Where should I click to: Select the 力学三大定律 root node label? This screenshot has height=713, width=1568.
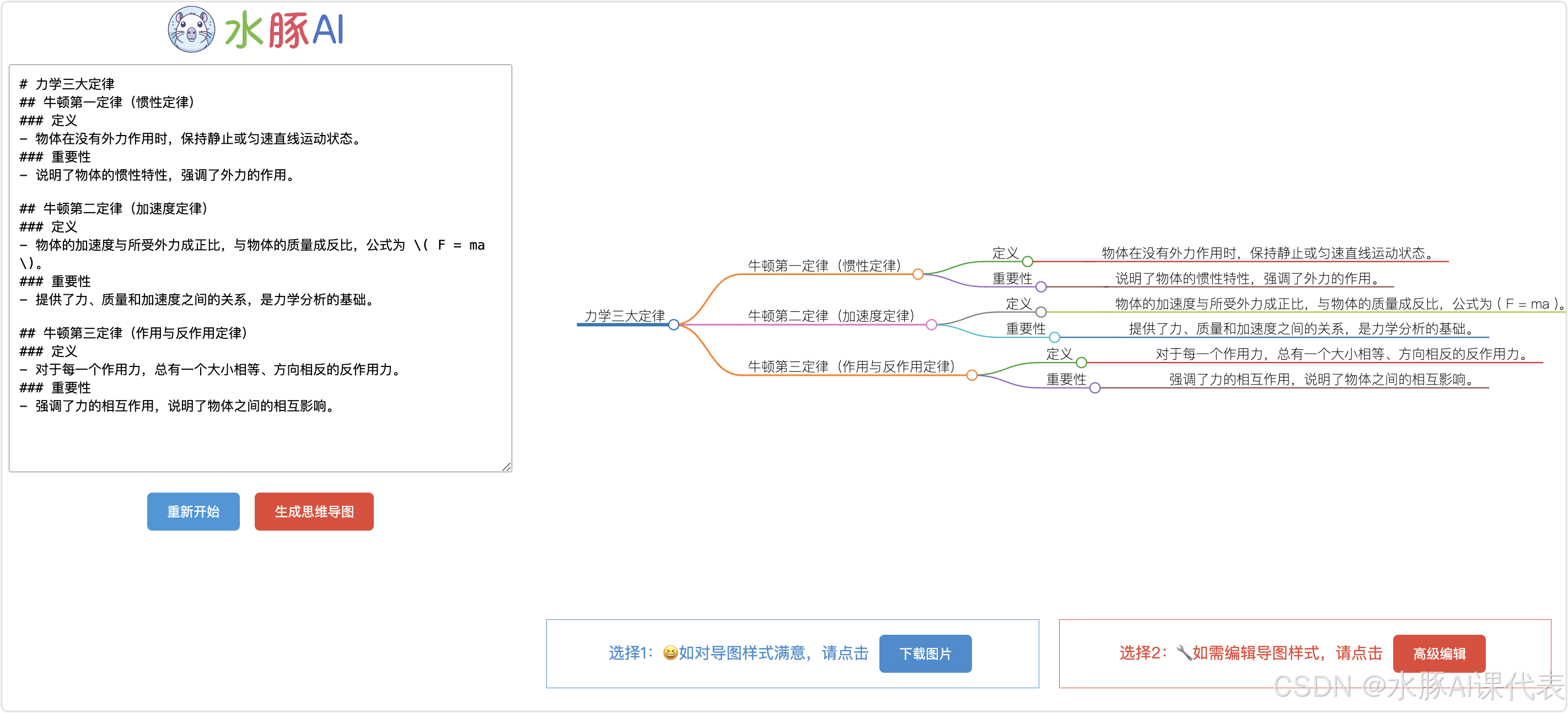pyautogui.click(x=624, y=316)
